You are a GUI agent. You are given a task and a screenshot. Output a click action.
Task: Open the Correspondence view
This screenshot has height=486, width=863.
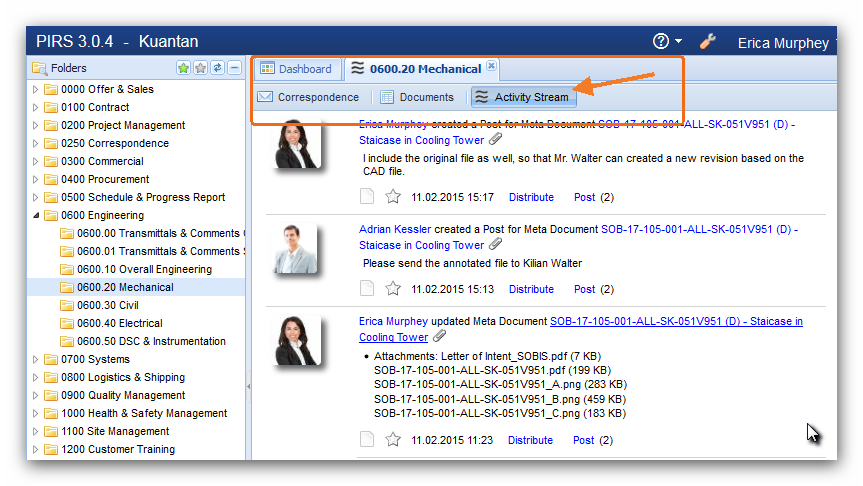(x=308, y=97)
